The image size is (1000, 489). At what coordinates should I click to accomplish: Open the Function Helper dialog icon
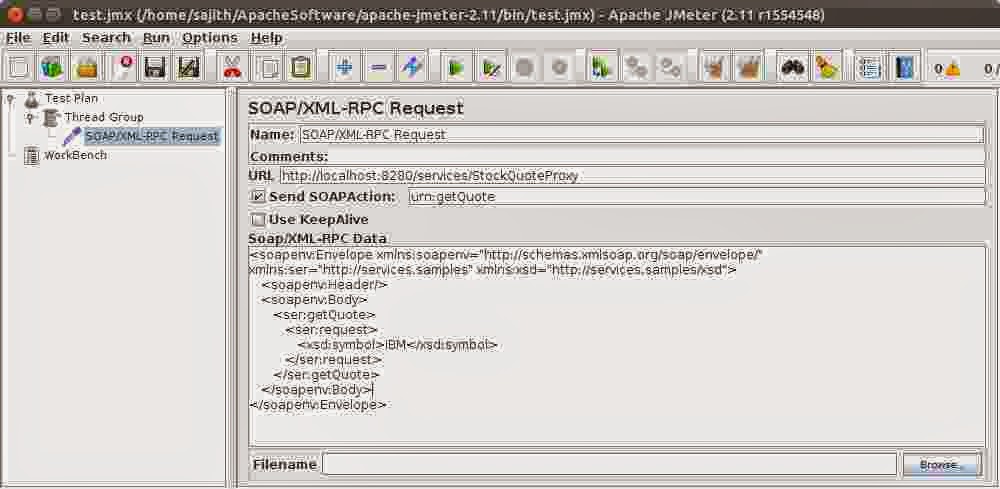click(869, 66)
